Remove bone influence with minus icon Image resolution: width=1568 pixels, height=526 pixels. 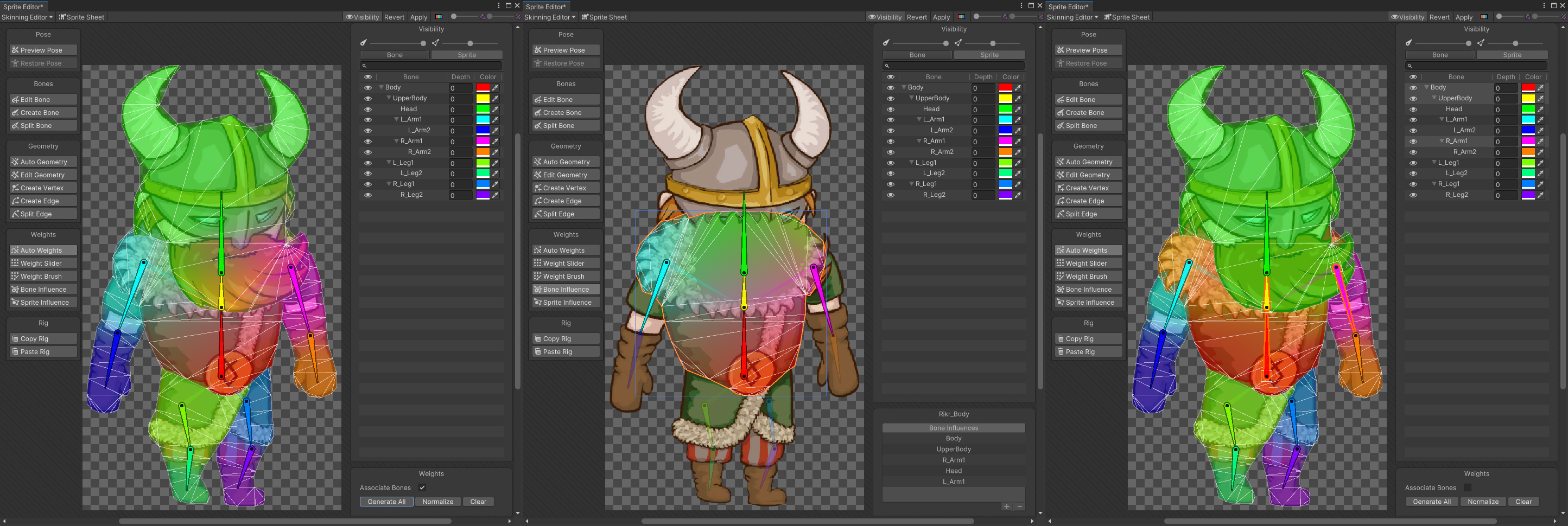click(x=1020, y=506)
